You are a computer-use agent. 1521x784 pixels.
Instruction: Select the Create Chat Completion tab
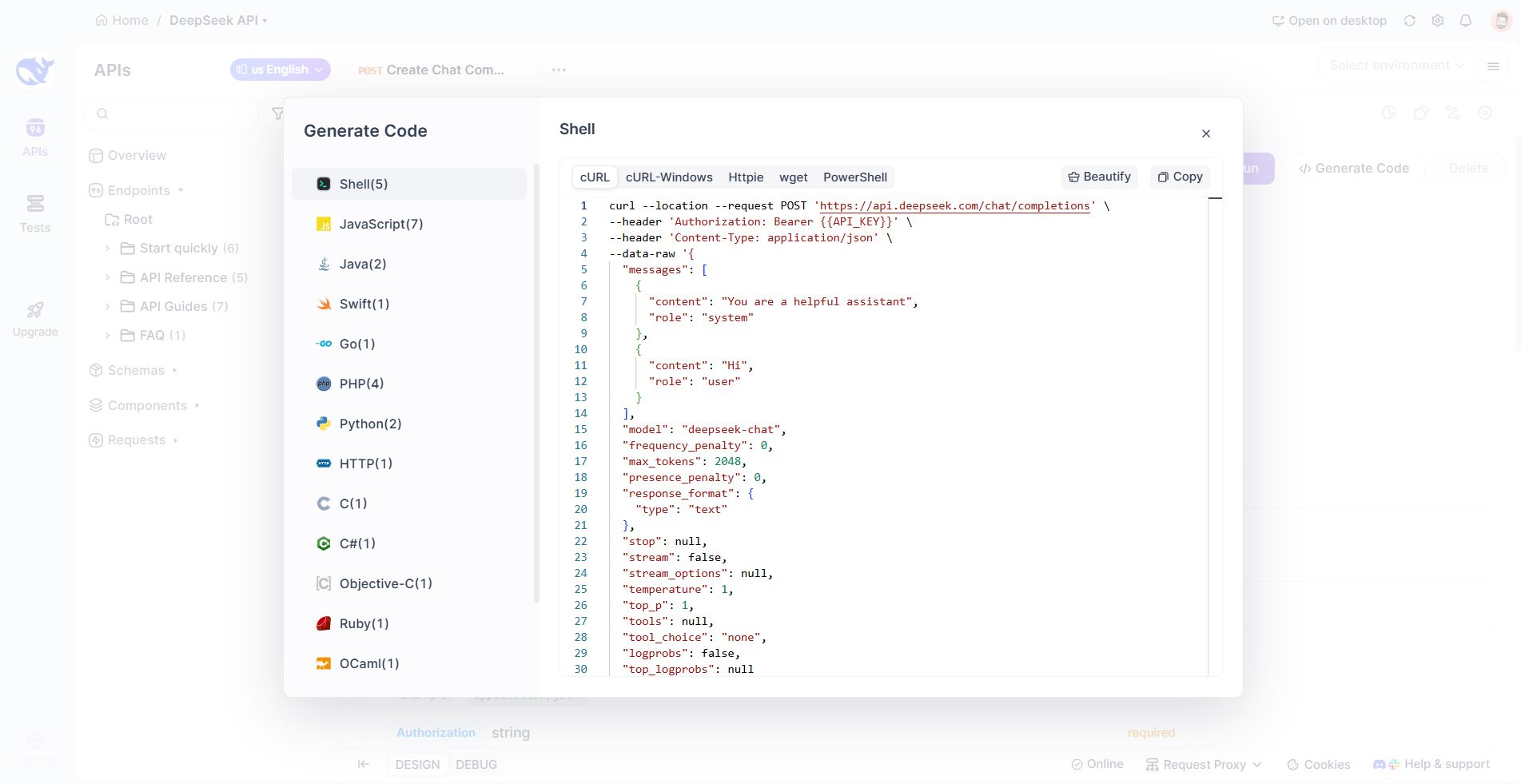[432, 70]
